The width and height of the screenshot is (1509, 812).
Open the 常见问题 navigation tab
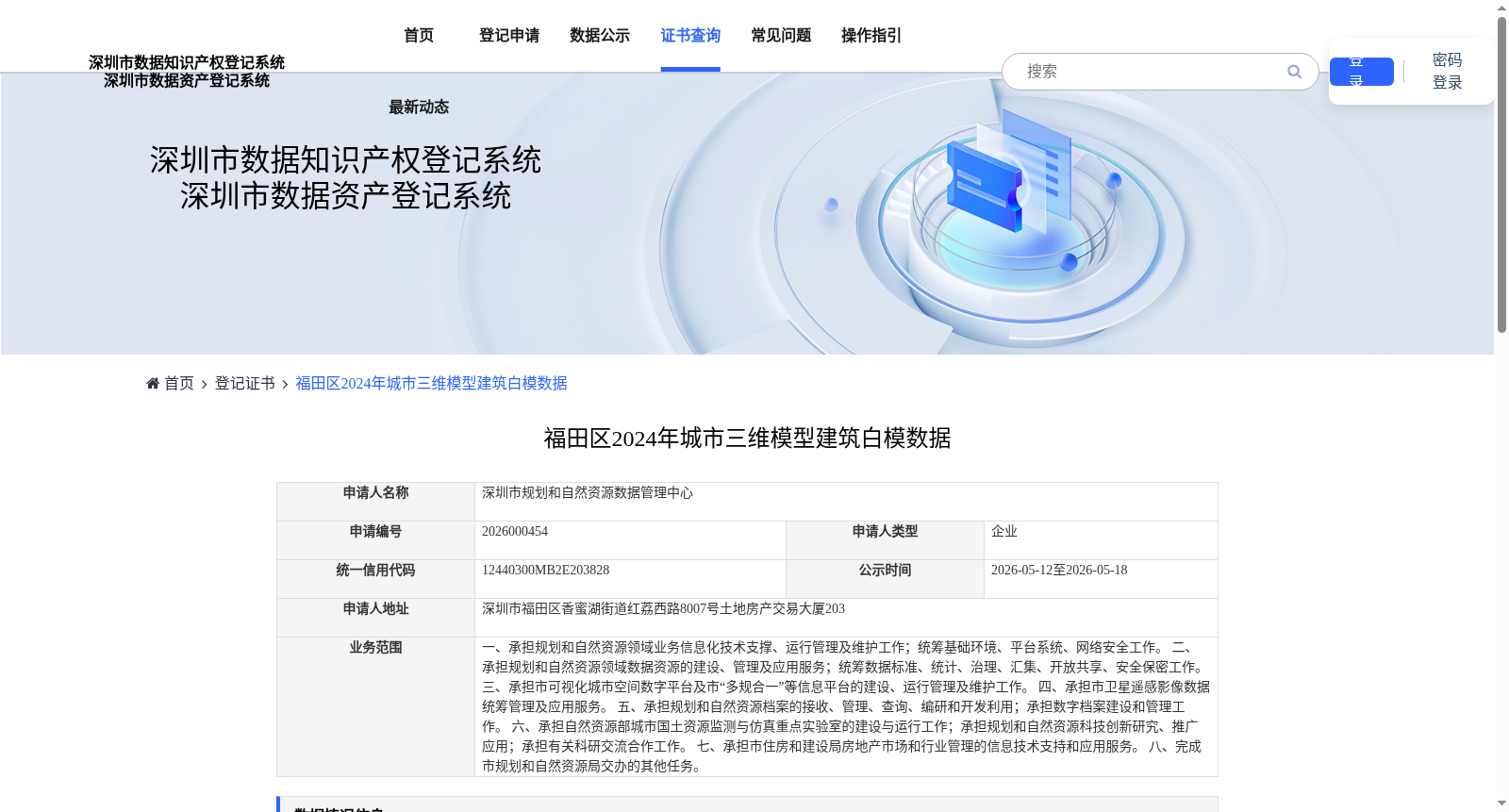(781, 36)
